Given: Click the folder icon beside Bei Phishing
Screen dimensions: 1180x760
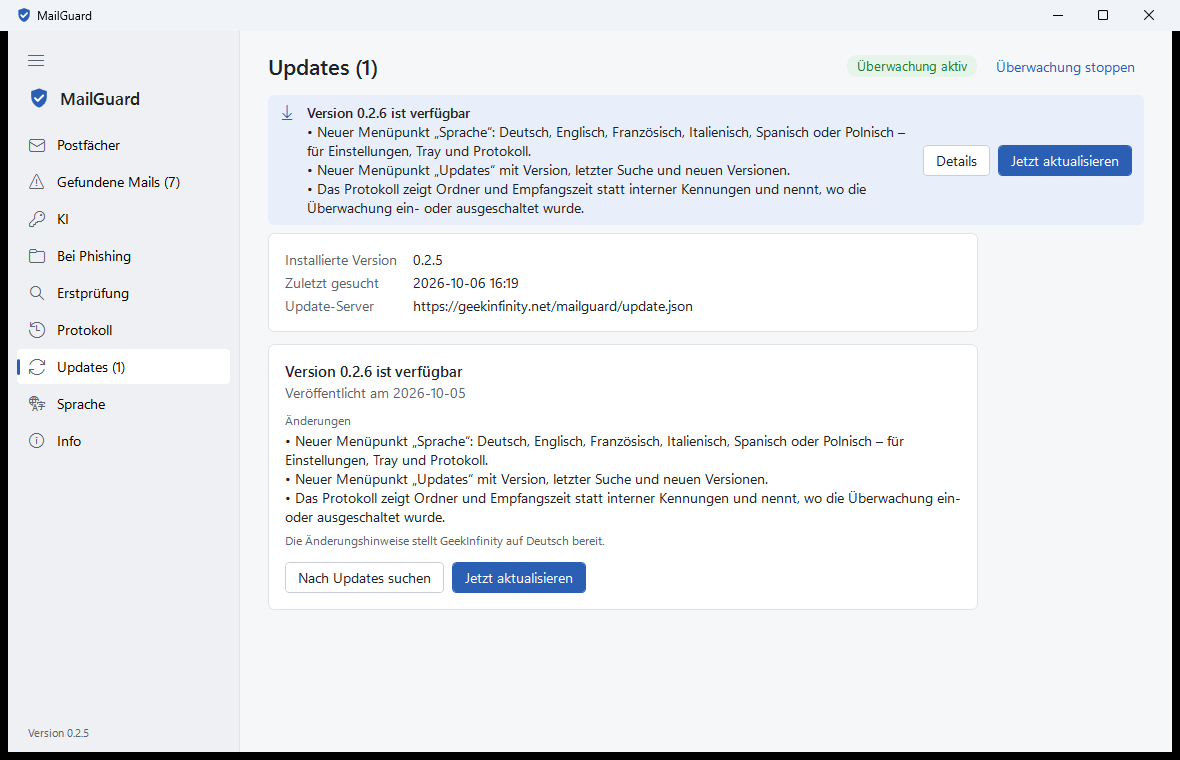Looking at the screenshot, I should [37, 256].
